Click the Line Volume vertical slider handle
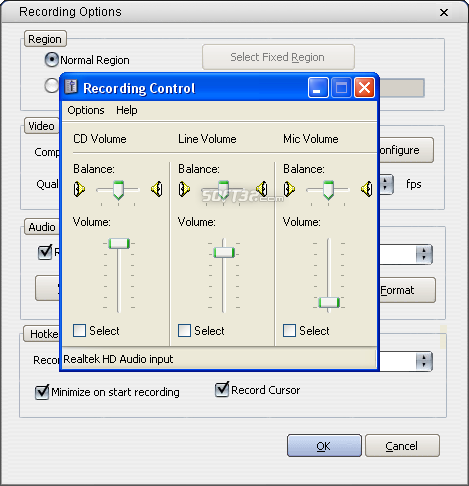469x486 pixels. (224, 253)
